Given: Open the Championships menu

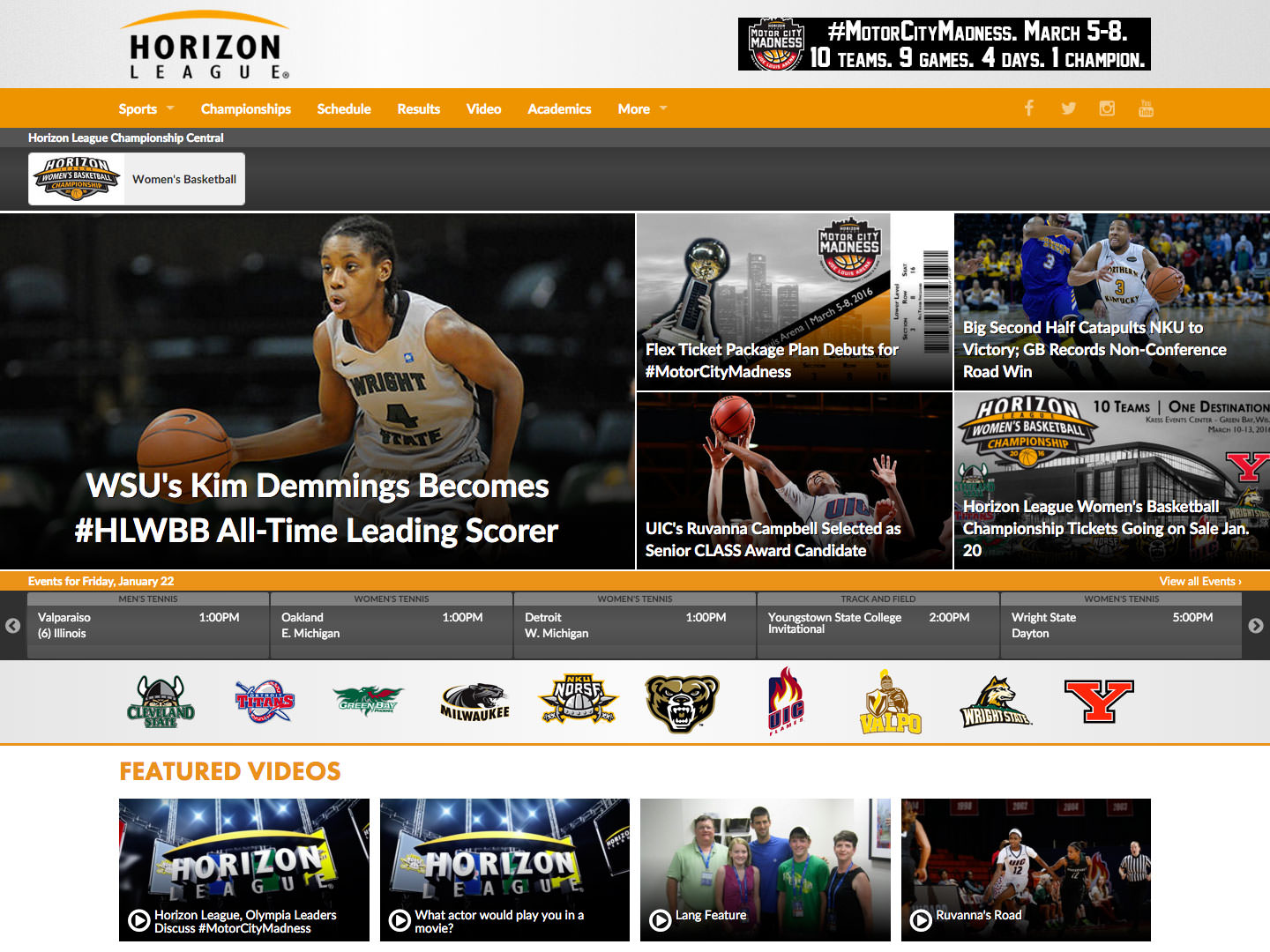Looking at the screenshot, I should [246, 108].
